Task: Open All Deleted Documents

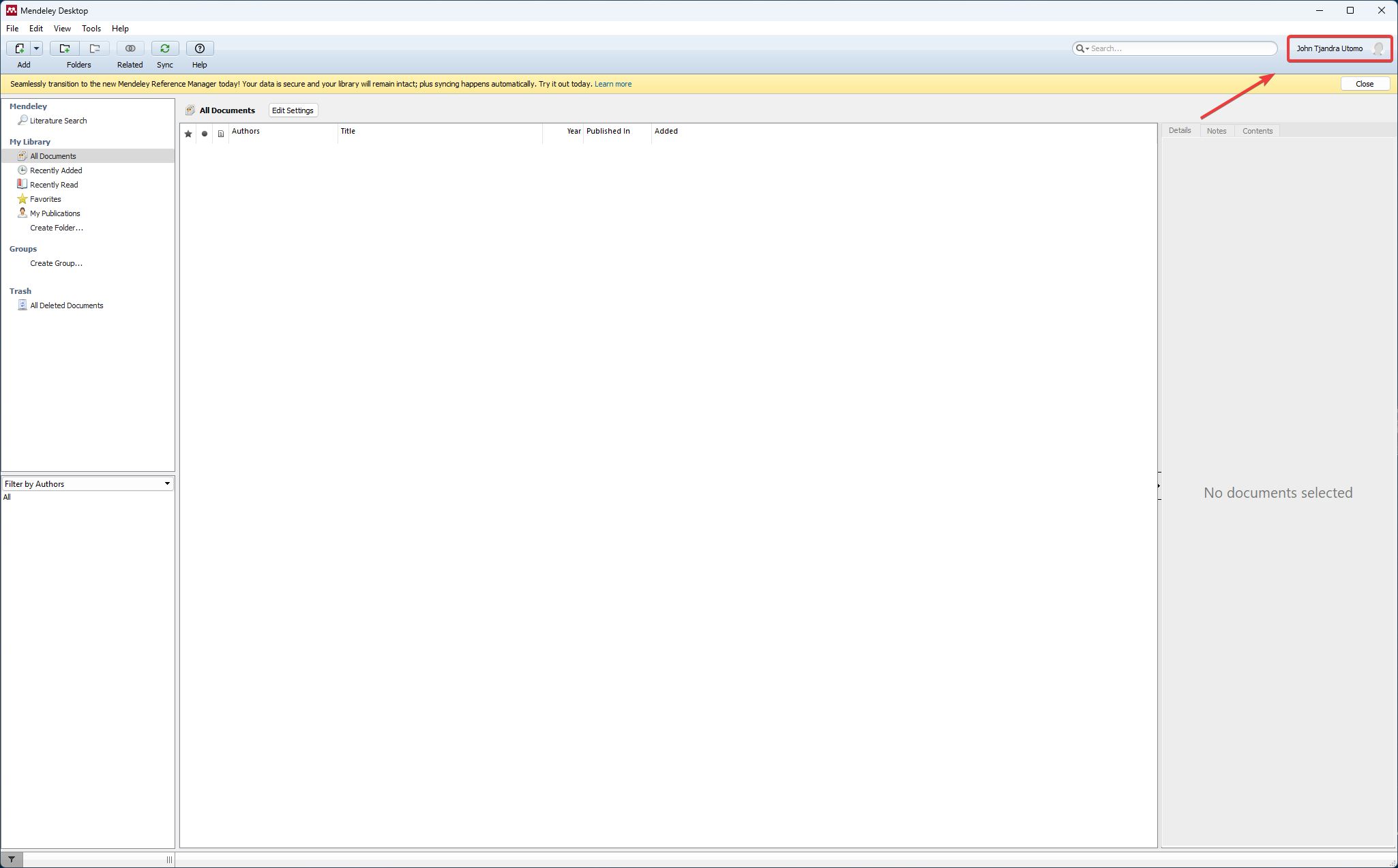Action: [x=66, y=305]
